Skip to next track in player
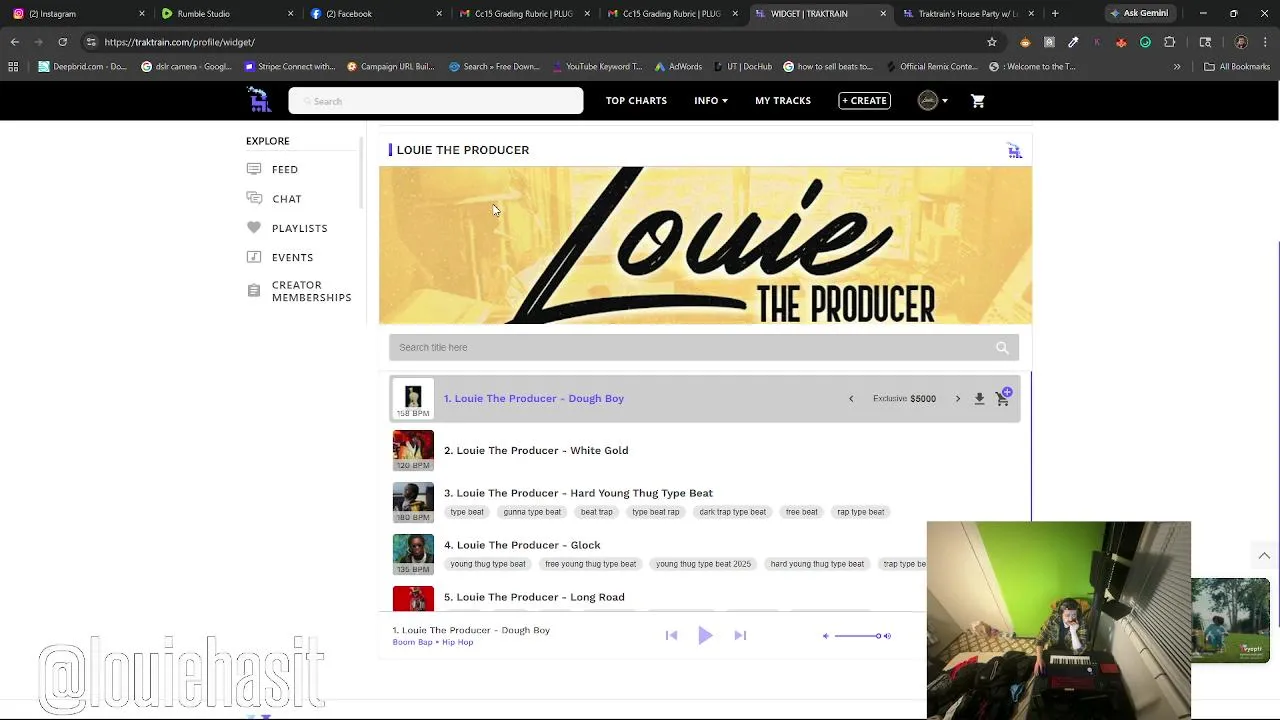The height and width of the screenshot is (720, 1280). point(740,635)
